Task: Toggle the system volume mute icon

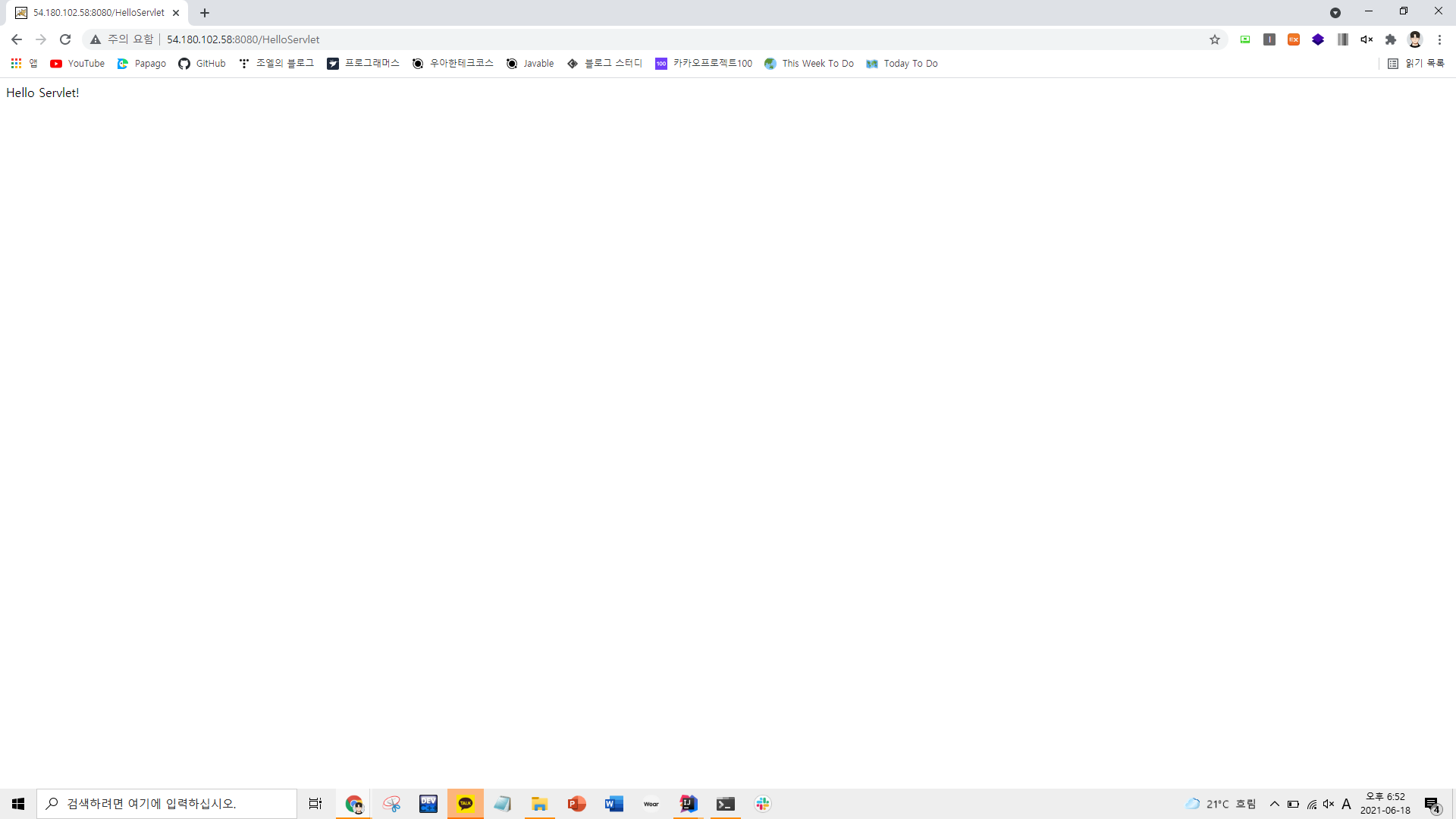Action: pos(1329,804)
